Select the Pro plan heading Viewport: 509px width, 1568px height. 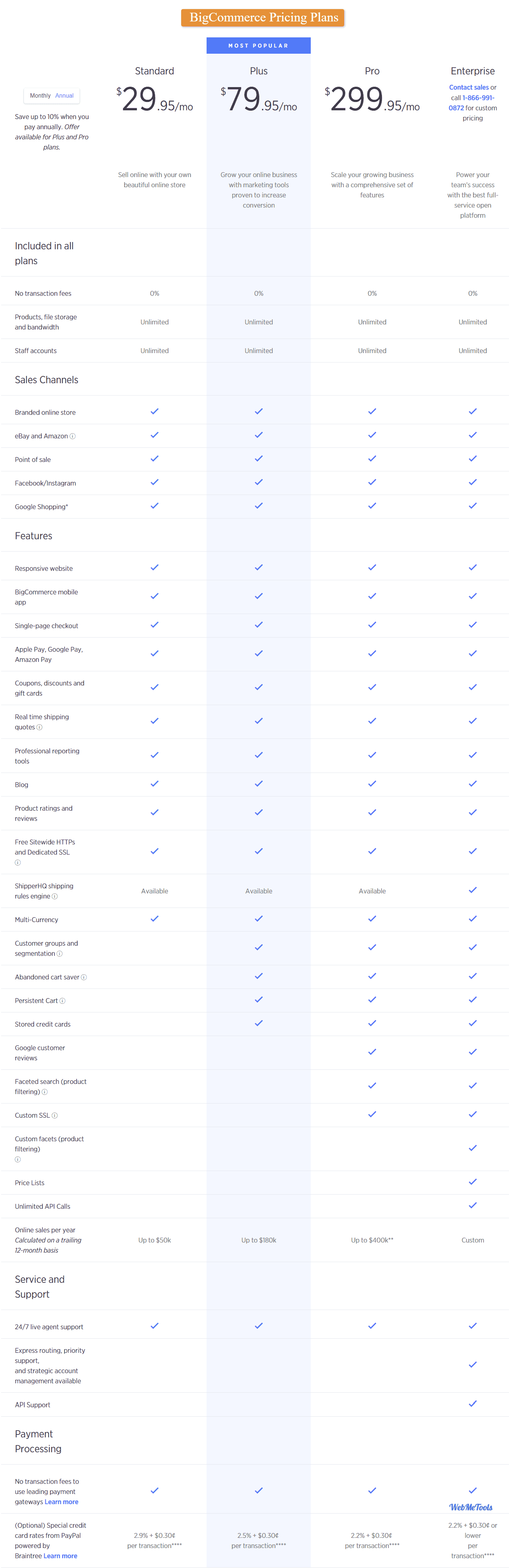[372, 71]
